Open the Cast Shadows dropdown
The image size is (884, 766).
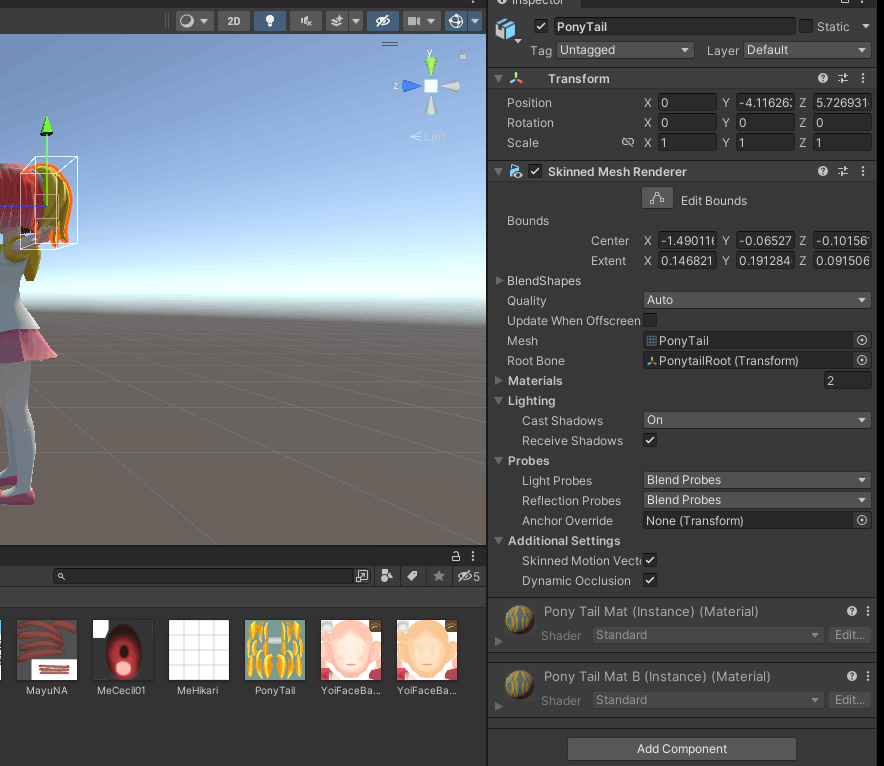(757, 420)
